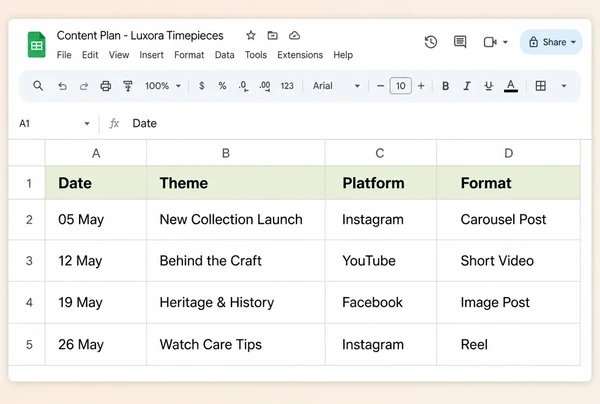
Task: Open the Edit menu
Action: coord(90,55)
